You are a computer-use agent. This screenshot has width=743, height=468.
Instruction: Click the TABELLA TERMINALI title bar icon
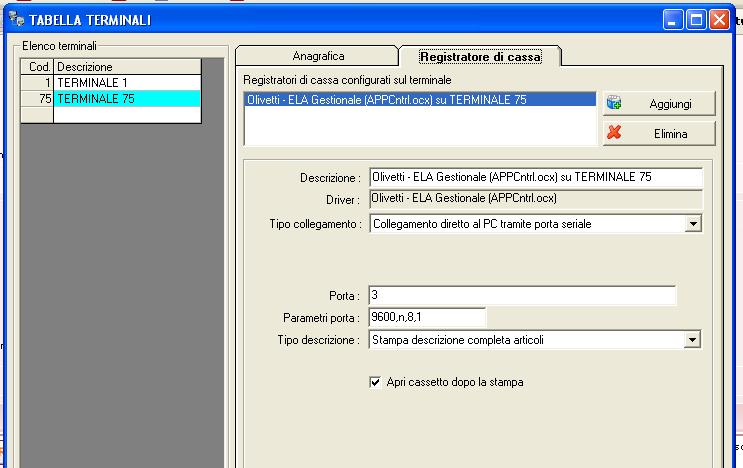tap(17, 19)
